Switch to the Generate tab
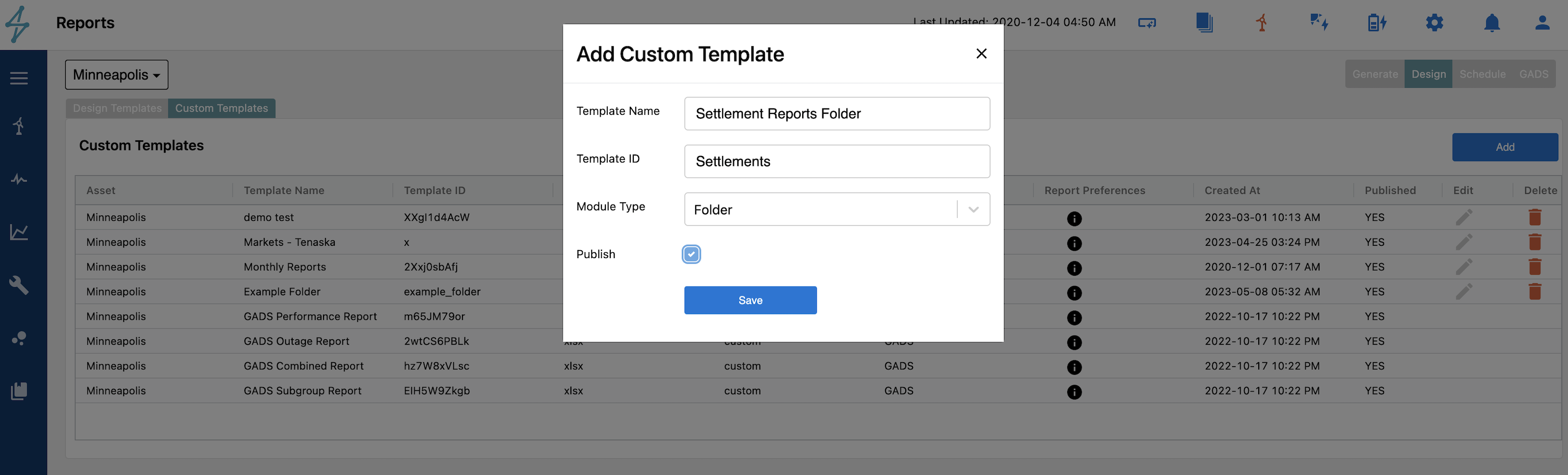The width and height of the screenshot is (1568, 475). click(1375, 74)
